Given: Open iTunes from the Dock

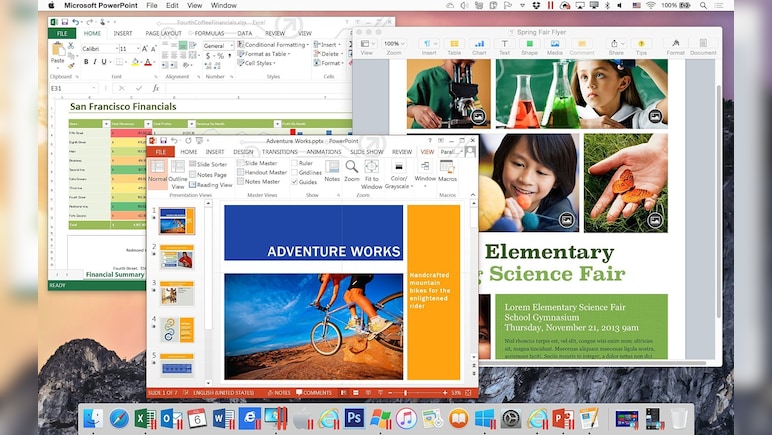Looking at the screenshot, I should 406,419.
